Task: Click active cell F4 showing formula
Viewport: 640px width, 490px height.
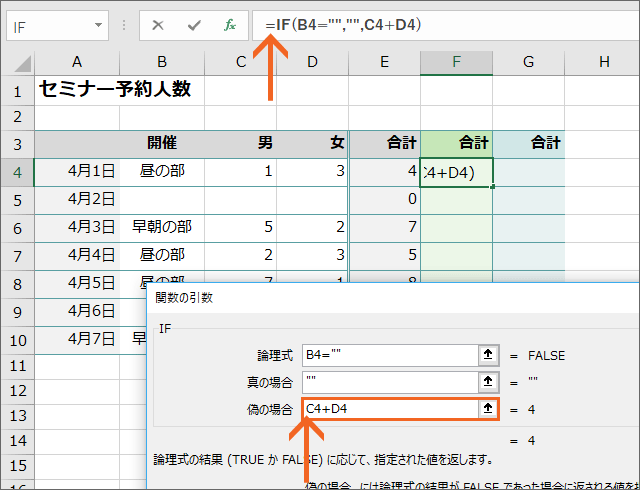Action: click(x=456, y=172)
